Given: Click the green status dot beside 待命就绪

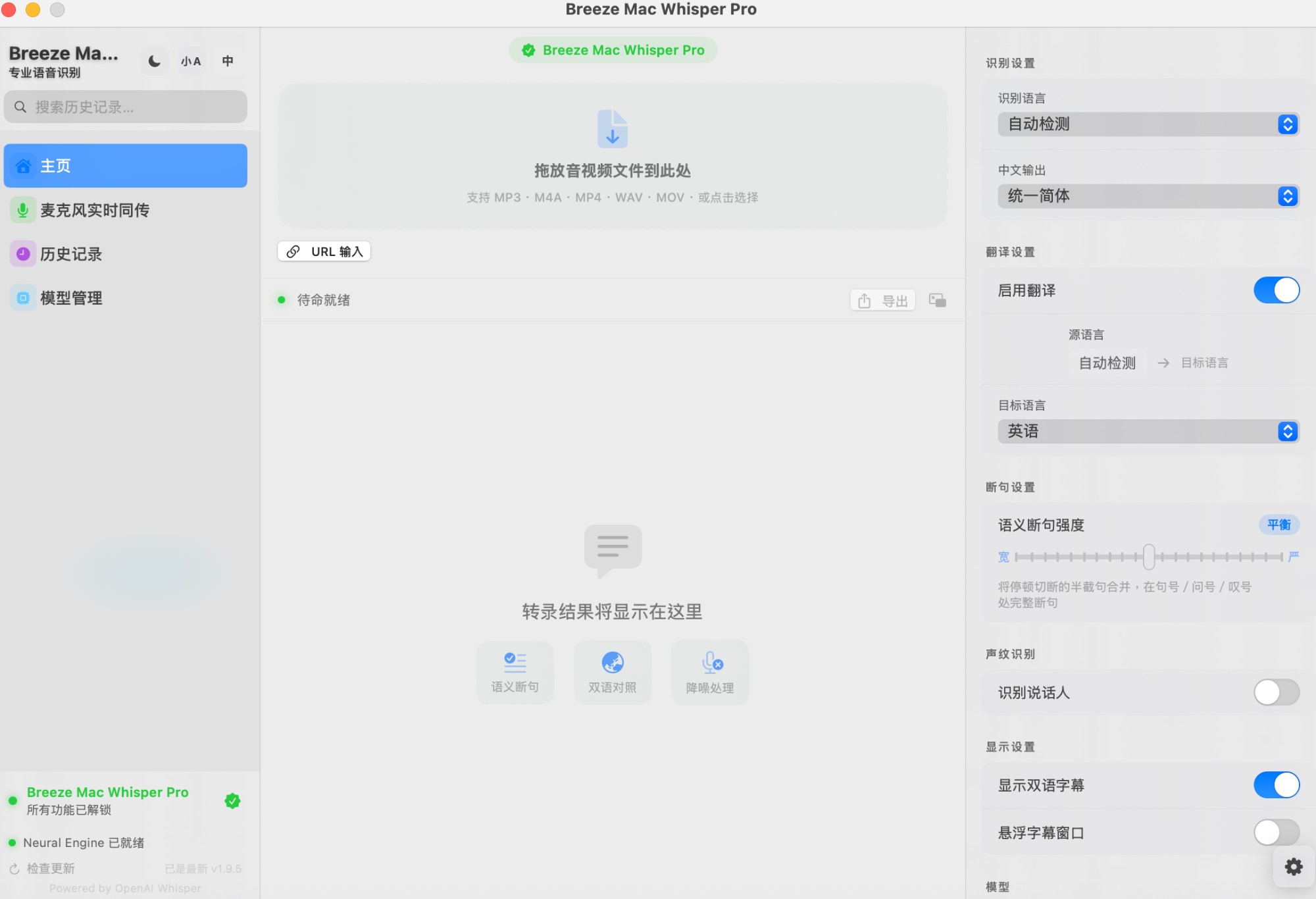Looking at the screenshot, I should [282, 300].
